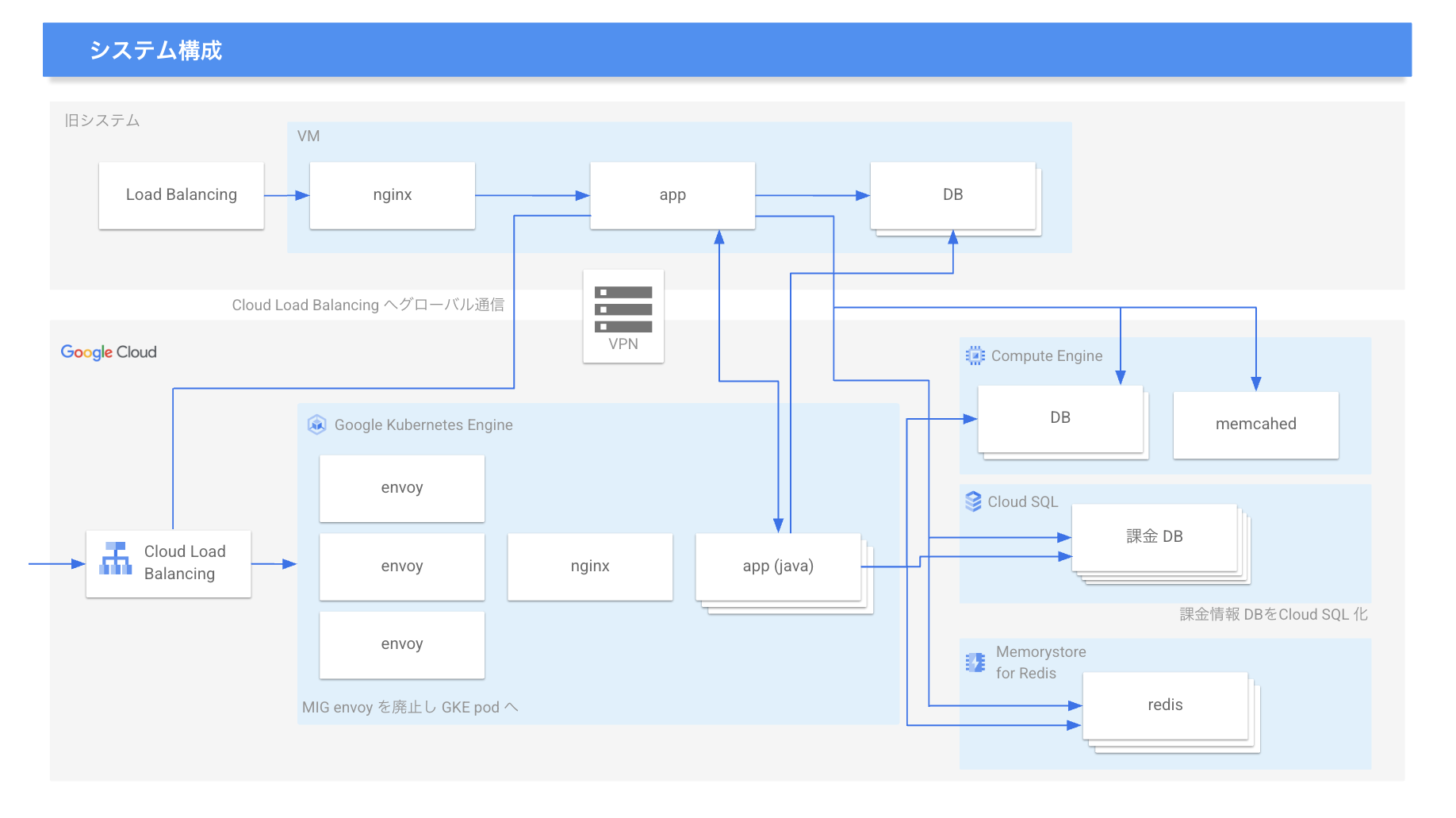Viewport: 1456px width, 818px height.
Task: Select the Load Balancing box in 旧システム
Action: point(182,195)
